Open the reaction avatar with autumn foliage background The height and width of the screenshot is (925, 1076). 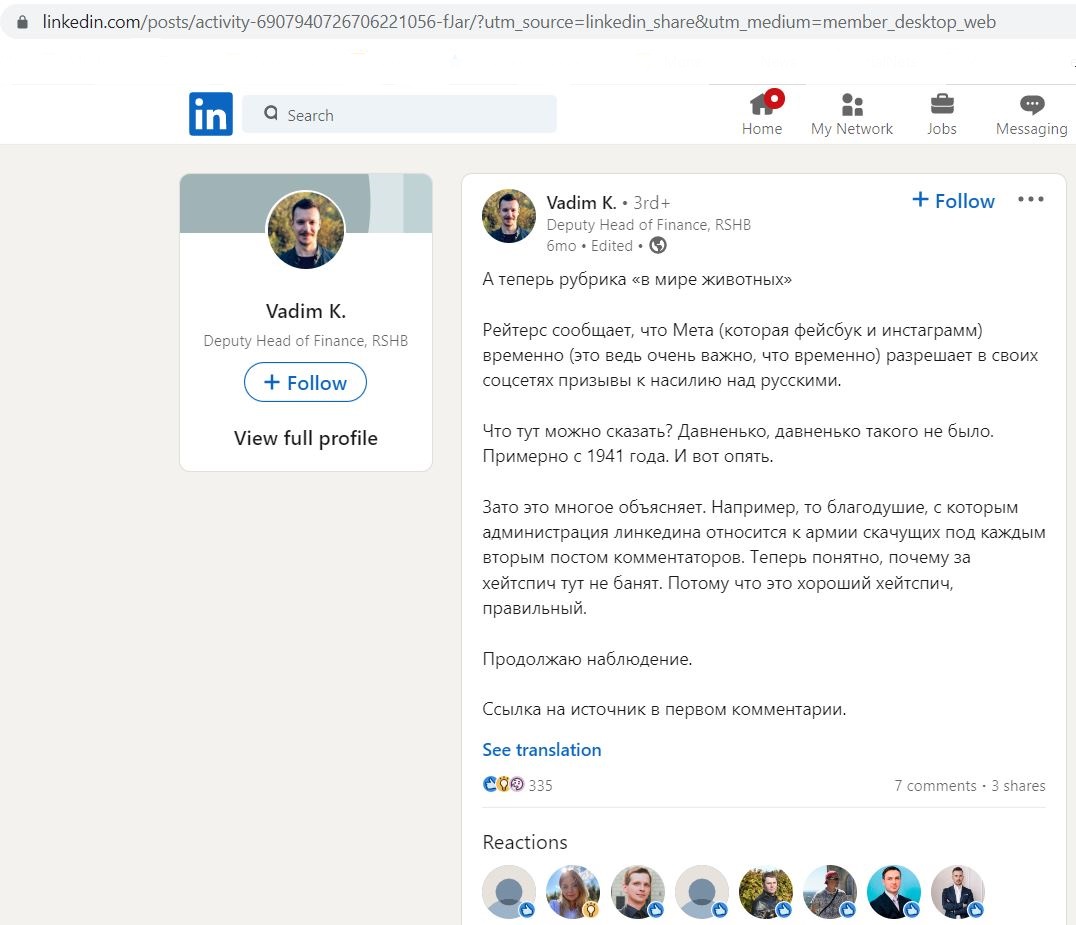[766, 892]
